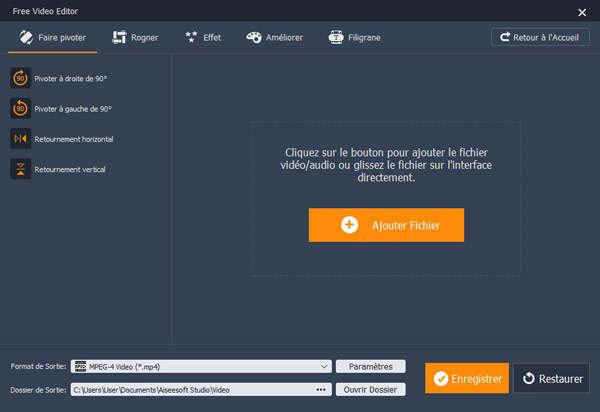The height and width of the screenshot is (412, 600).
Task: Click the Paramètres button
Action: click(x=370, y=366)
